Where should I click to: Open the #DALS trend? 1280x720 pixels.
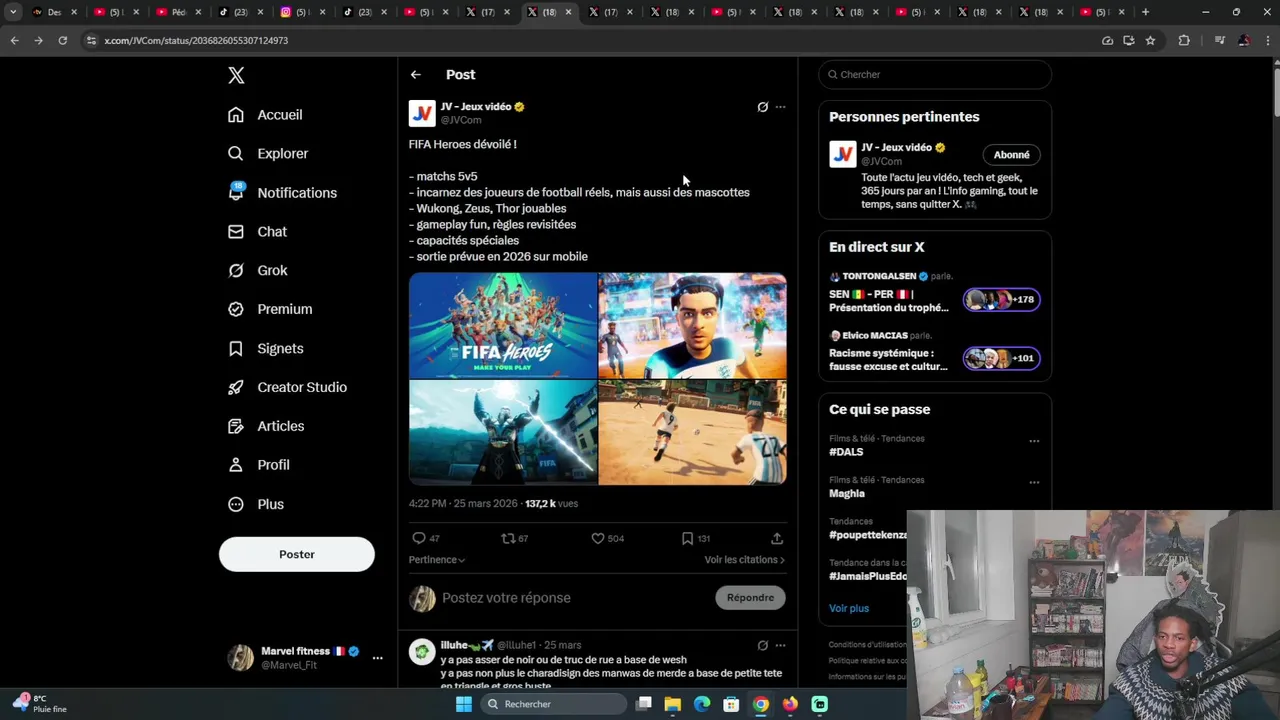(x=846, y=452)
